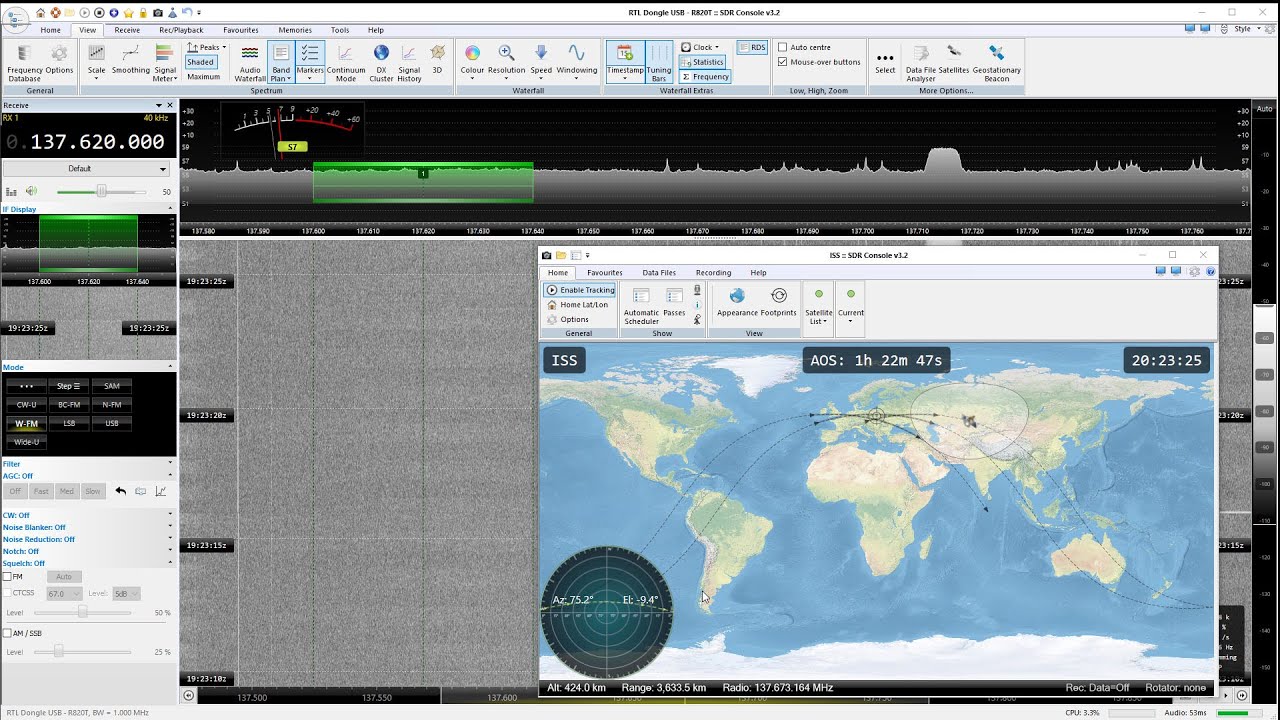The width and height of the screenshot is (1280, 720).
Task: Toggle Enable Tracking in ISS window
Action: 580,290
